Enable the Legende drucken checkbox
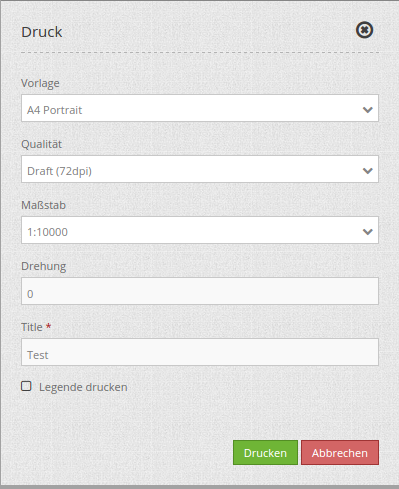399x489 pixels. point(26,386)
